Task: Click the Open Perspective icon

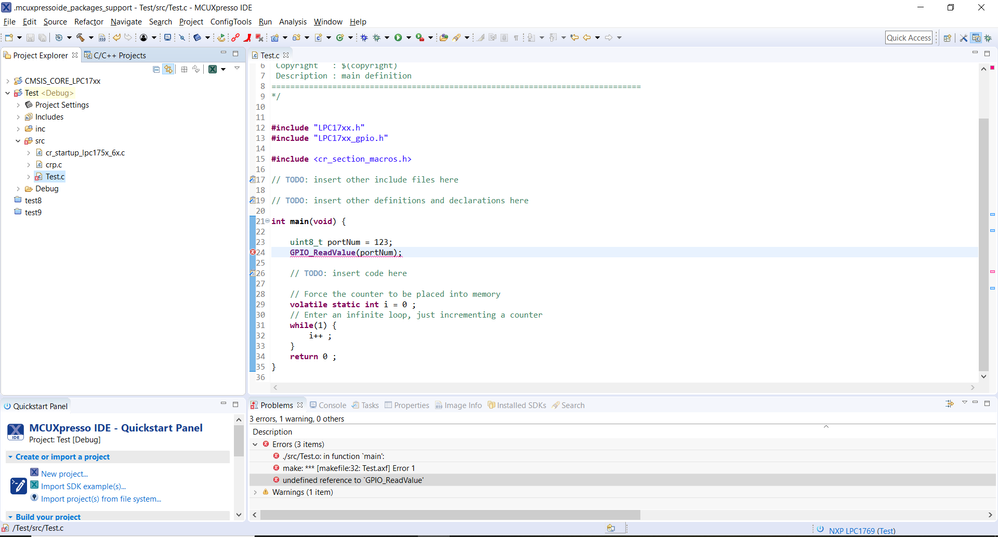Action: (x=947, y=38)
